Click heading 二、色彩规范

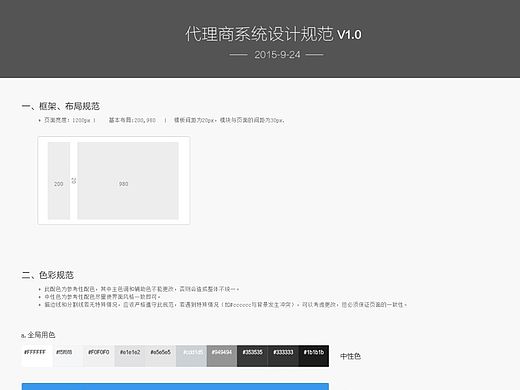click(x=48, y=275)
